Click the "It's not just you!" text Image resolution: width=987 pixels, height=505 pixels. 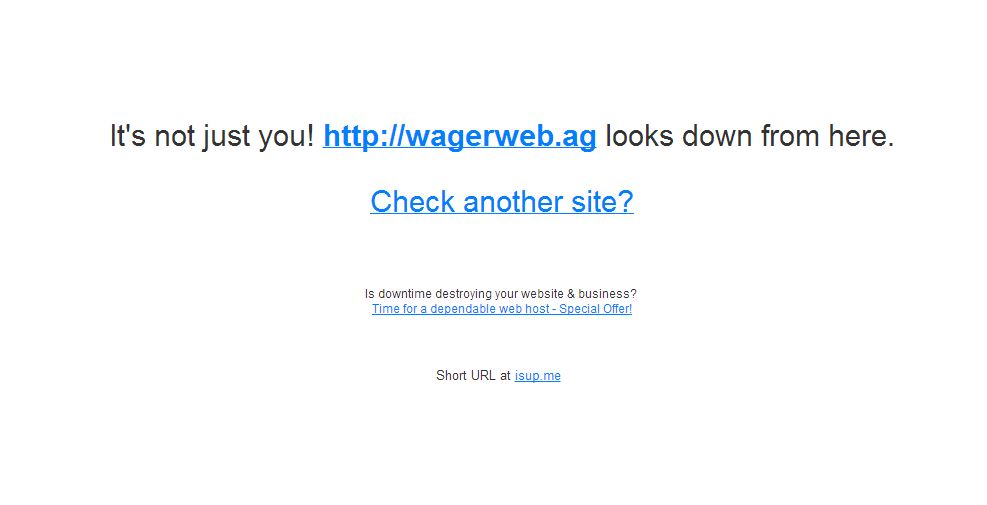[212, 137]
